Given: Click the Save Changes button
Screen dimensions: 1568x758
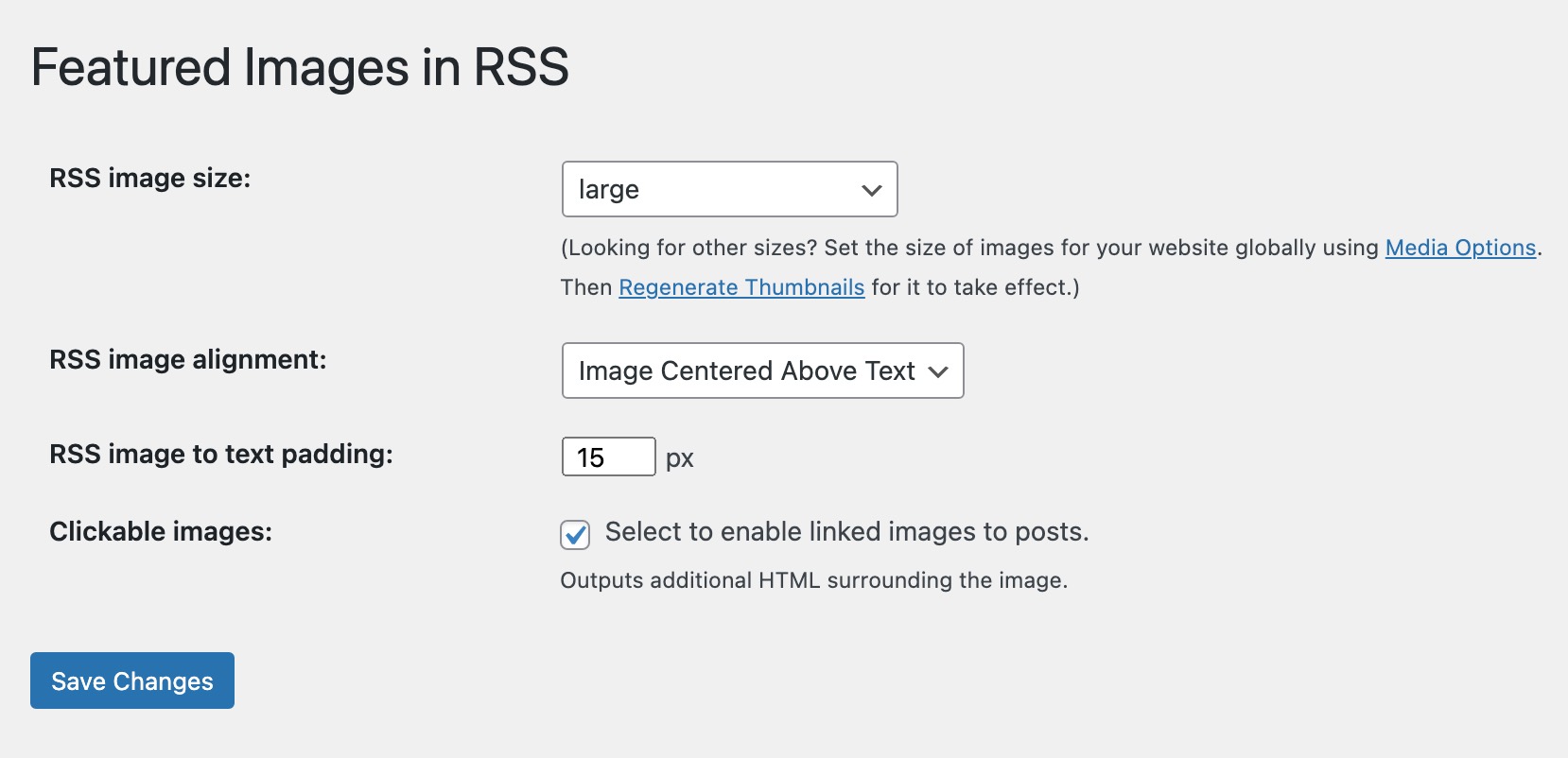Looking at the screenshot, I should [132, 680].
